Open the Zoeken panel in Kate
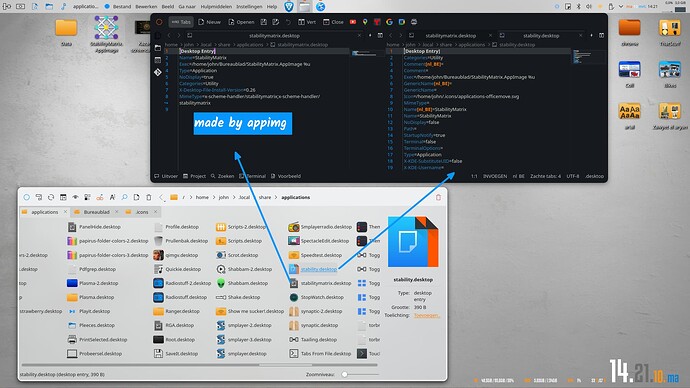This screenshot has width=690, height=388. [x=222, y=176]
